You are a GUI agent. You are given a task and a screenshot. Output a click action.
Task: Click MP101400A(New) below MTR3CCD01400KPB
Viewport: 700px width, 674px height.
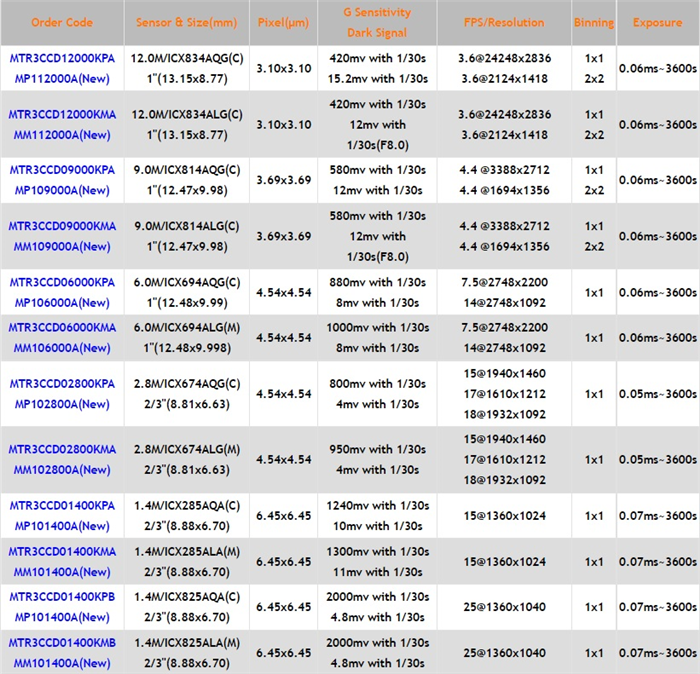[x=62, y=617]
